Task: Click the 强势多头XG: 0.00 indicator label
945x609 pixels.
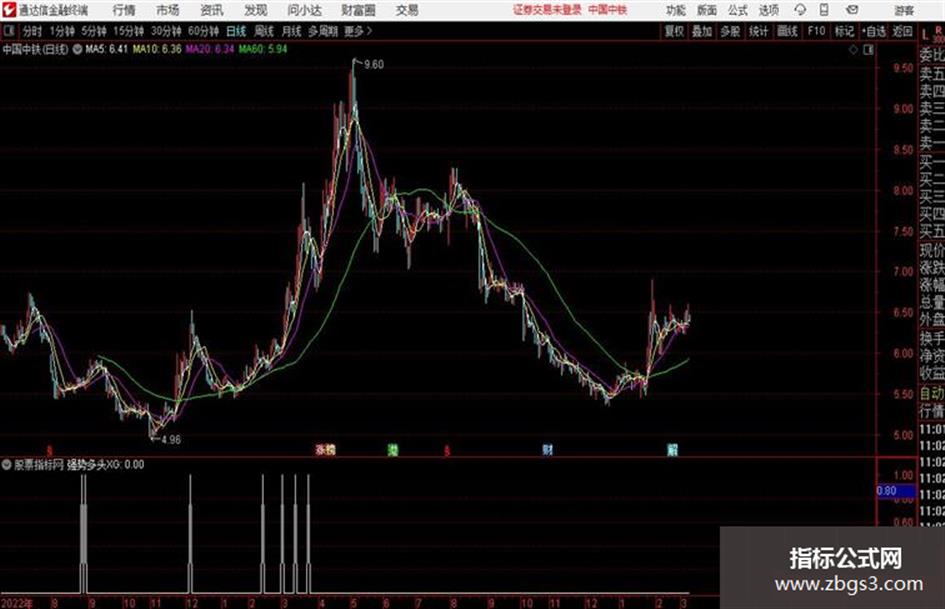Action: pyautogui.click(x=105, y=465)
